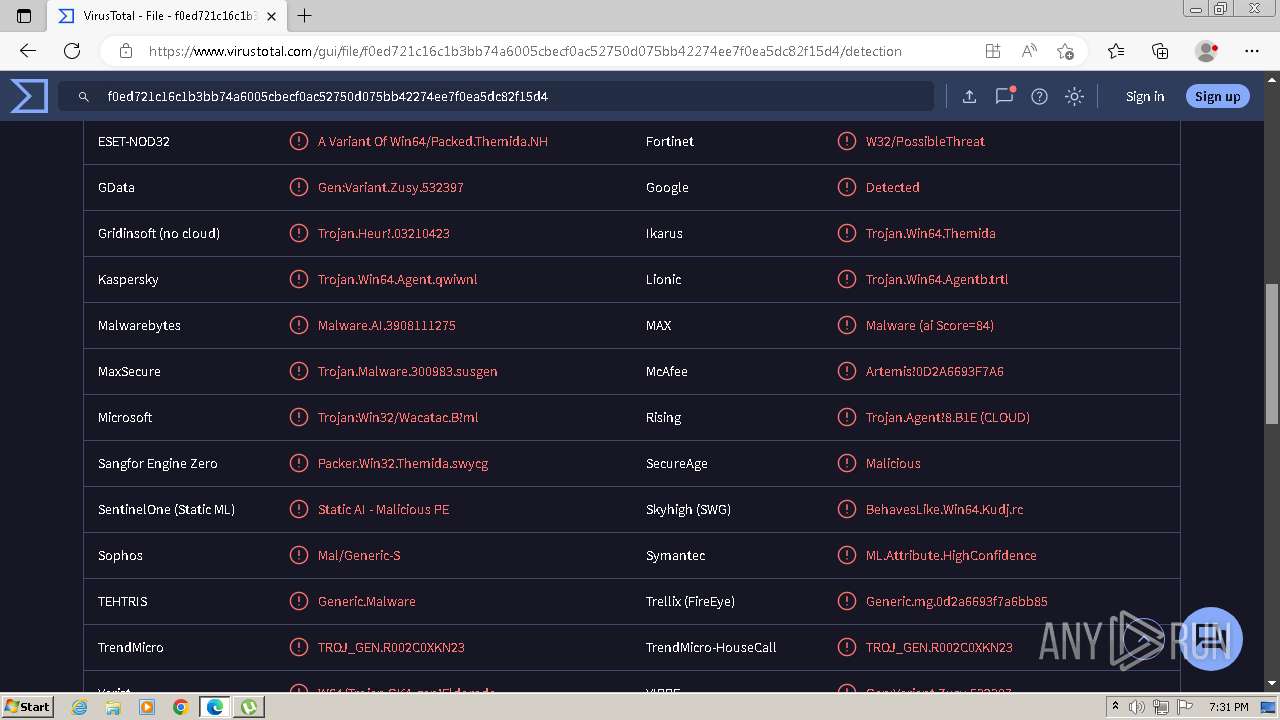Select 'Trojan.Malware.300983.susgen' result
Screen dimensions: 1280x720
tap(408, 371)
